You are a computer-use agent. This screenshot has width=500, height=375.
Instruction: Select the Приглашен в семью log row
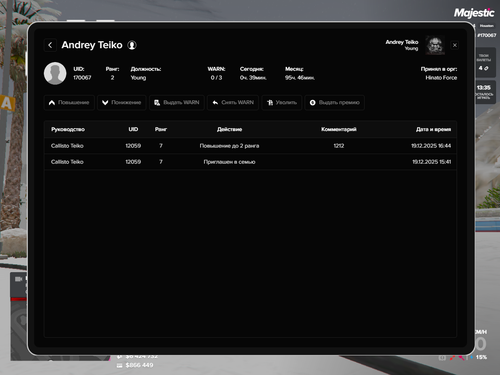pos(250,162)
